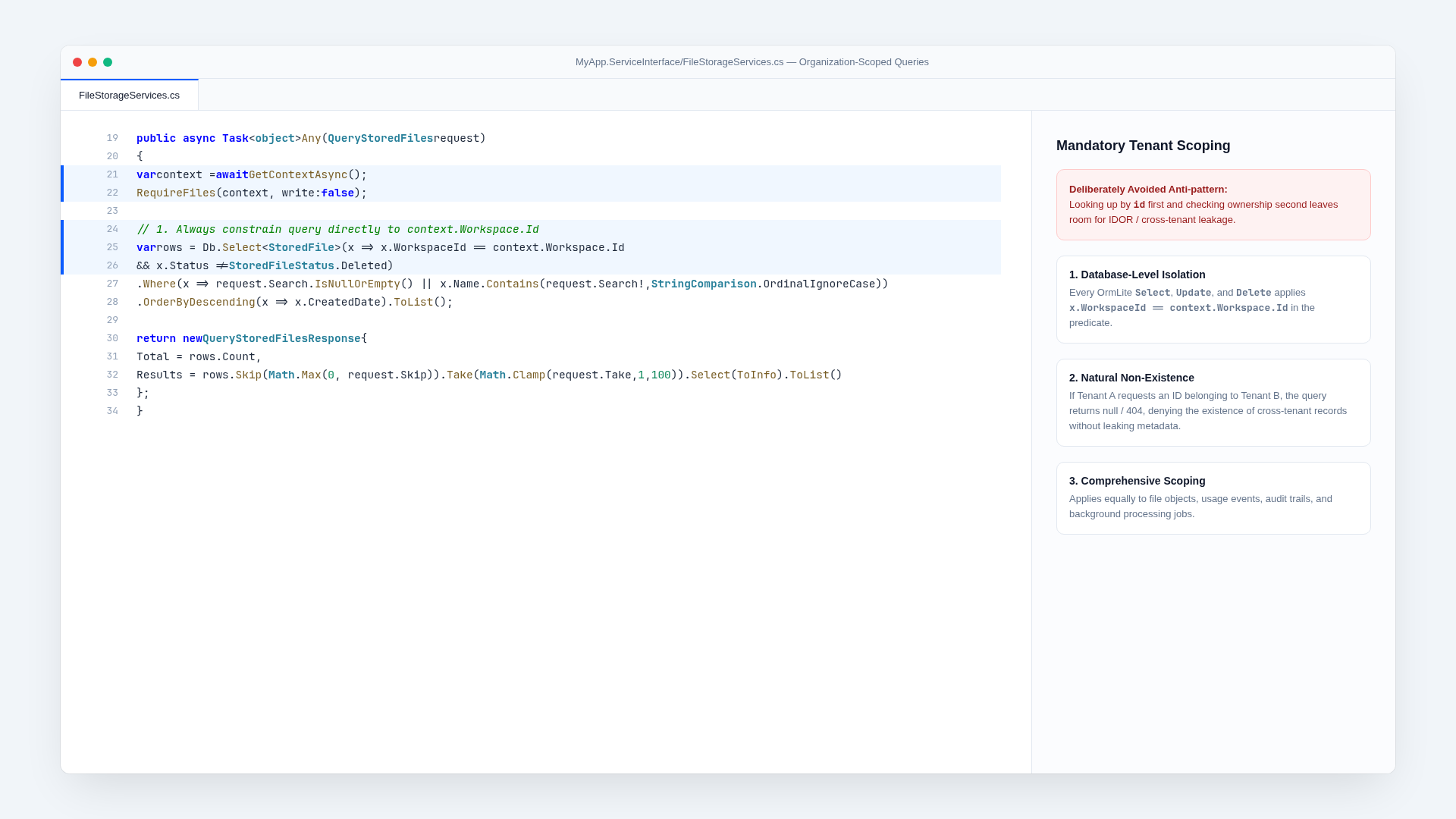Click the yellow minimize window dot

[93, 62]
